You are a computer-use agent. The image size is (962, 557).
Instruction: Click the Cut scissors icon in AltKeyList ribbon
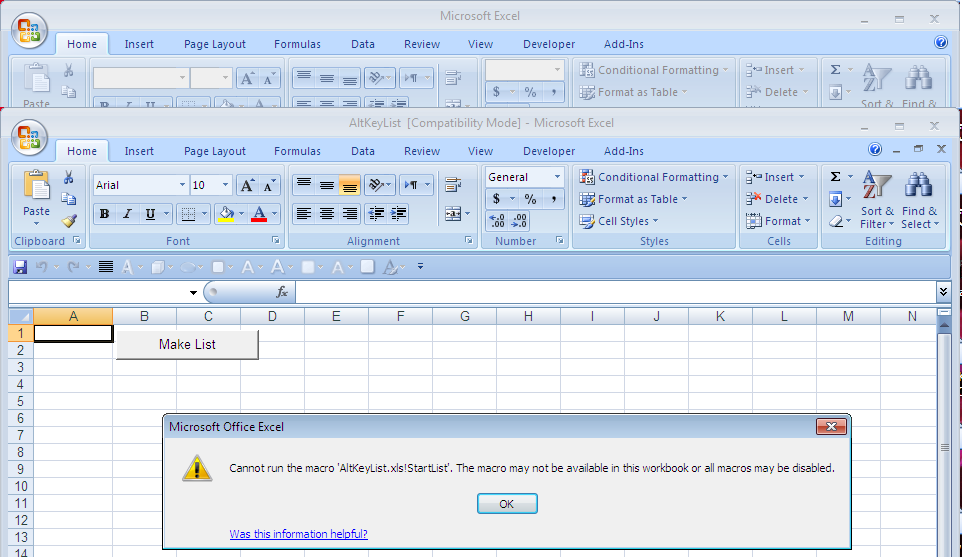pos(69,177)
